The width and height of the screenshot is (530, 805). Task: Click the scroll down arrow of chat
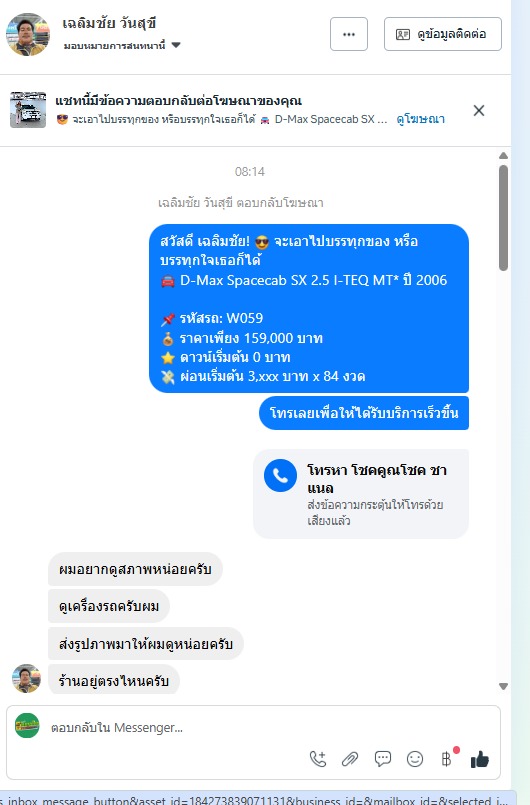503,686
